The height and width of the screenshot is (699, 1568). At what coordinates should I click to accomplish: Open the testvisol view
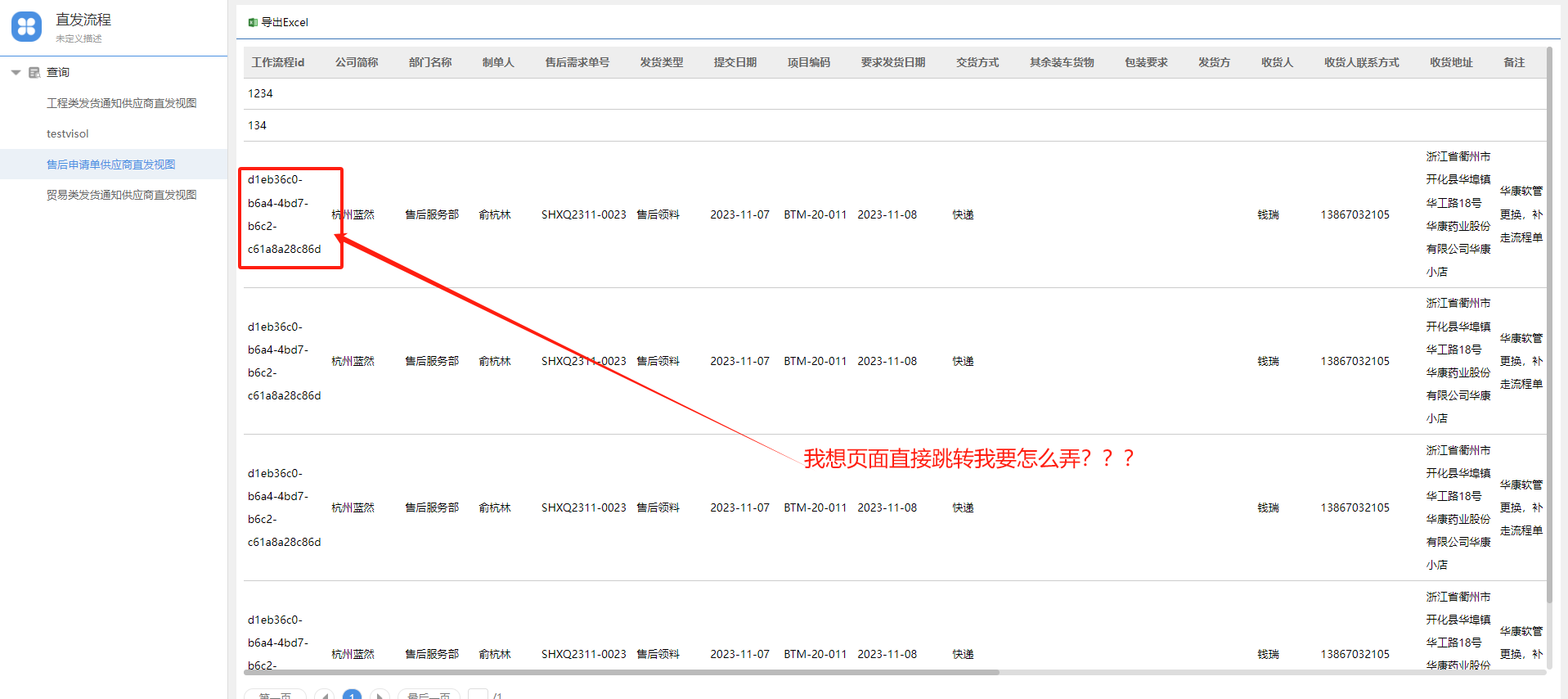coord(67,133)
